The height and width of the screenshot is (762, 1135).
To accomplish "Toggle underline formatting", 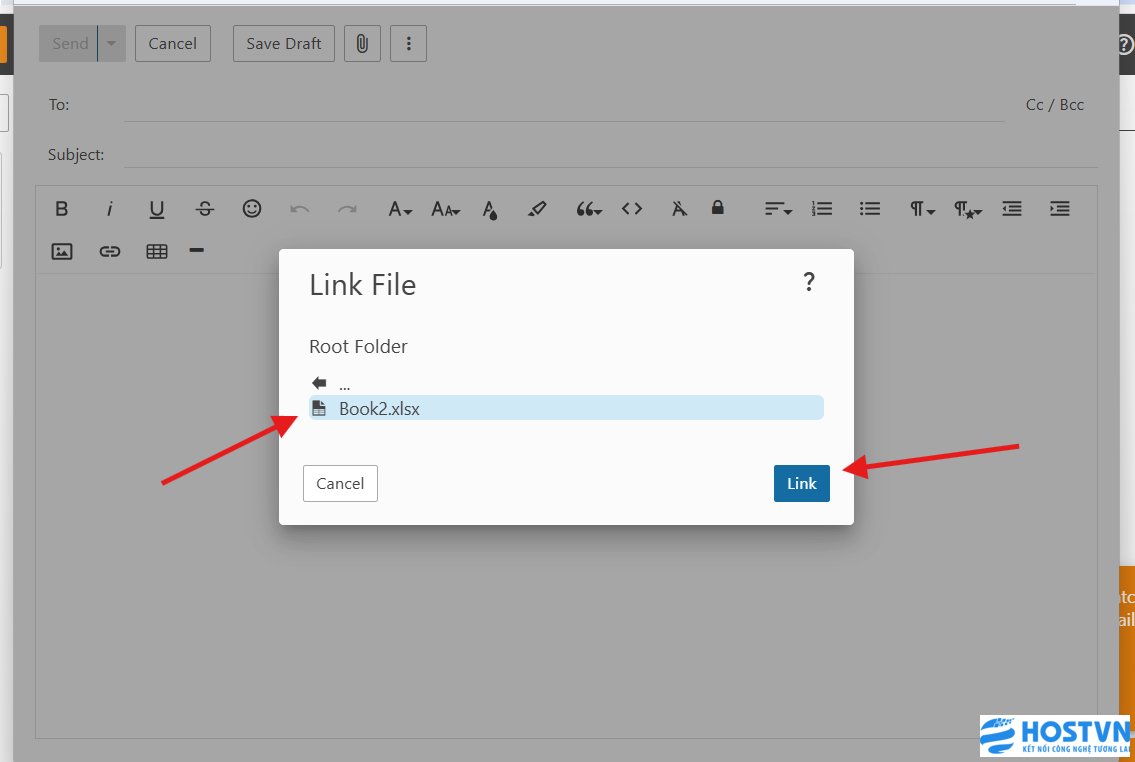I will point(157,209).
